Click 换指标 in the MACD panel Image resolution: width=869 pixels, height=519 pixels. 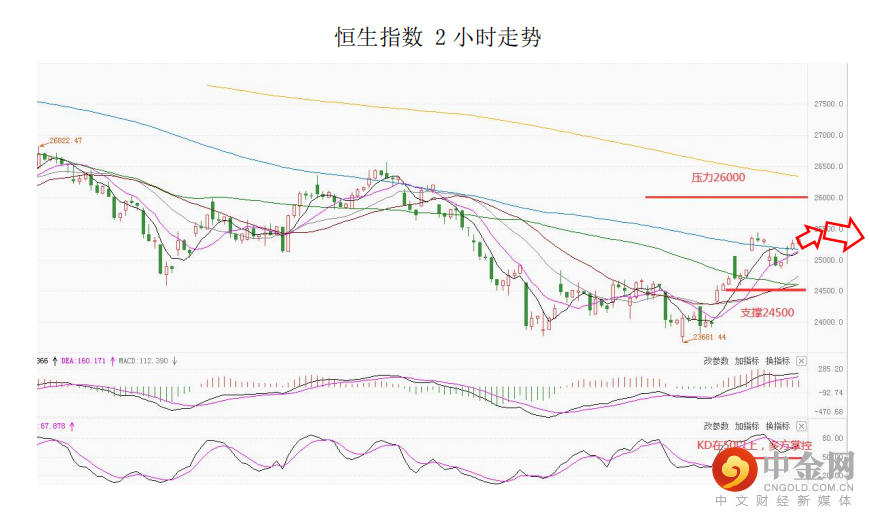tap(778, 360)
